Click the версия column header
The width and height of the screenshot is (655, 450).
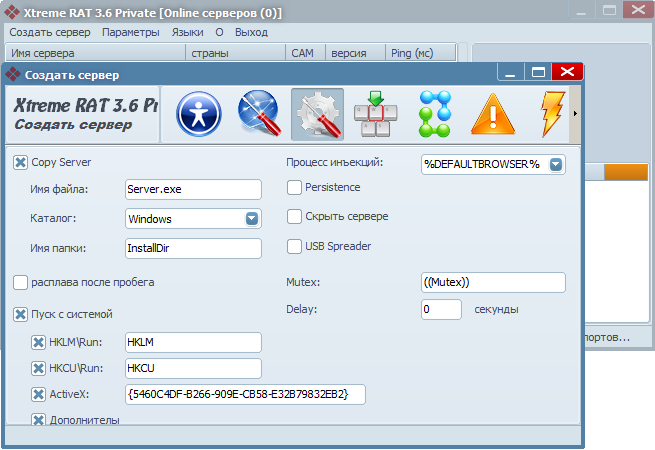(355, 53)
